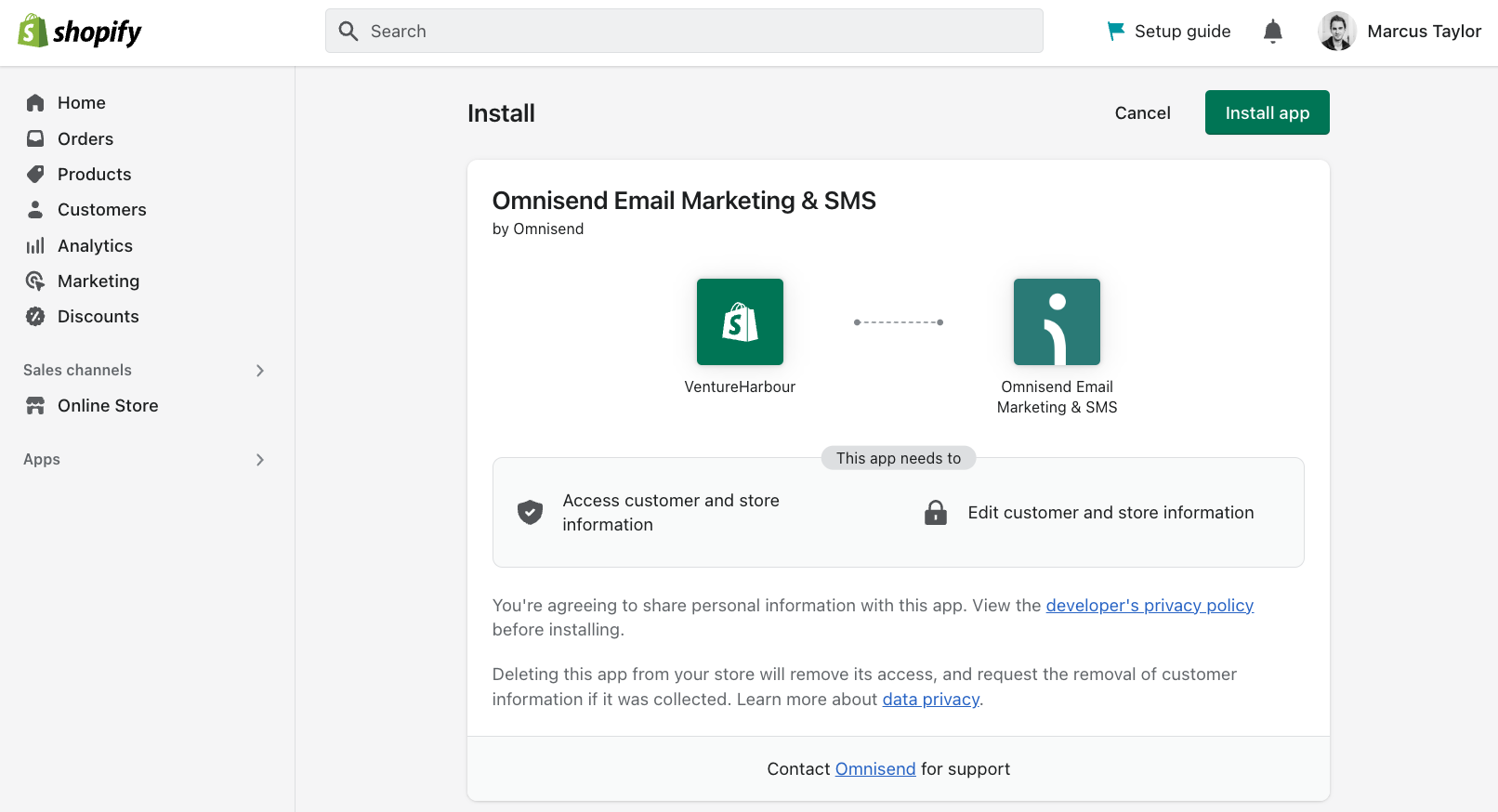Click the Omnisend support link
The height and width of the screenshot is (812, 1498).
[x=875, y=768]
